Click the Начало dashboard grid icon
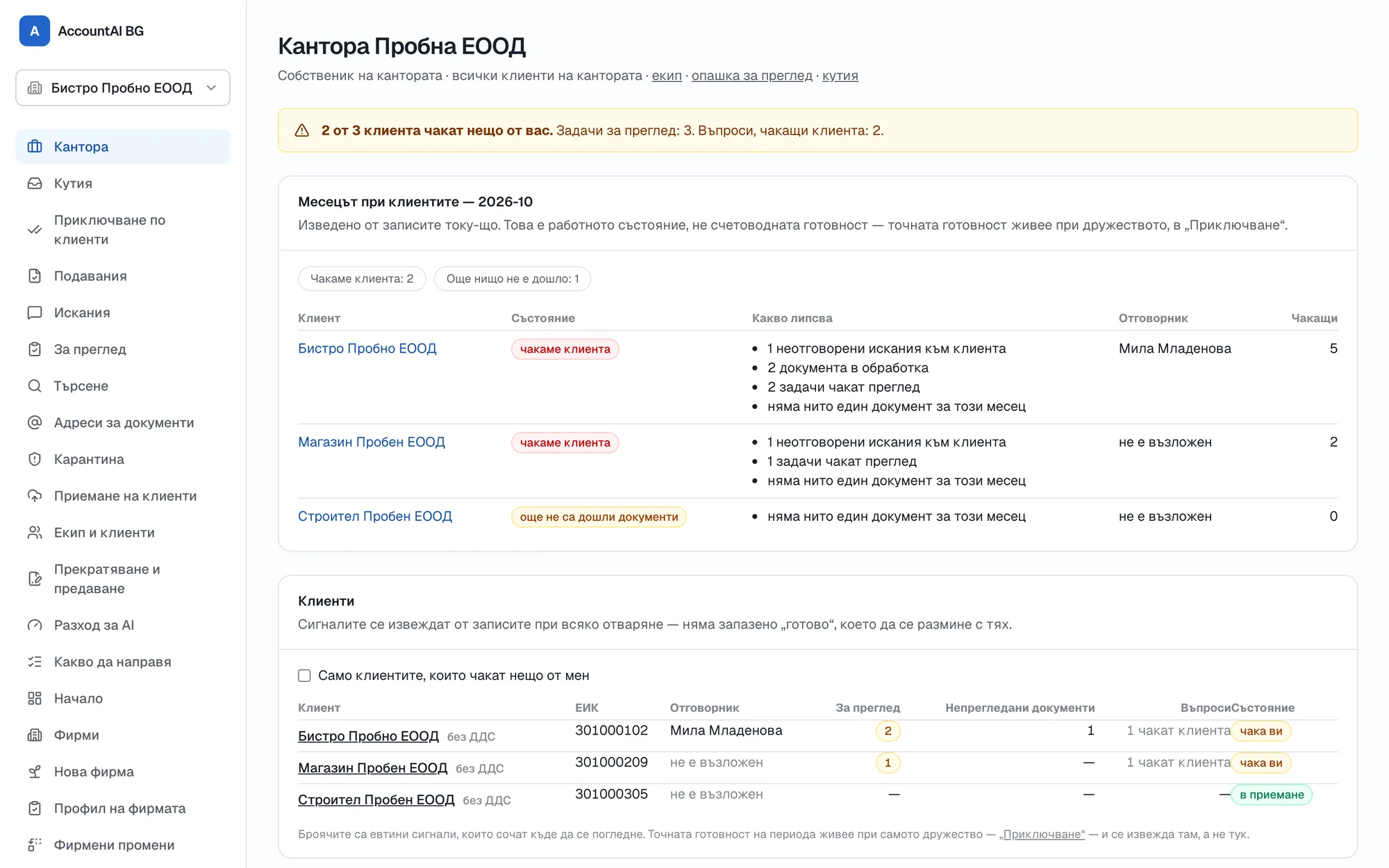The height and width of the screenshot is (868, 1389). click(35, 699)
